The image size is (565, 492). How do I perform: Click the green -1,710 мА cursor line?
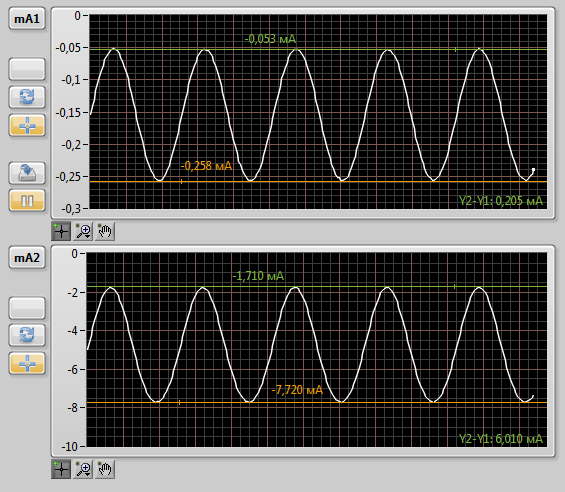[317, 287]
